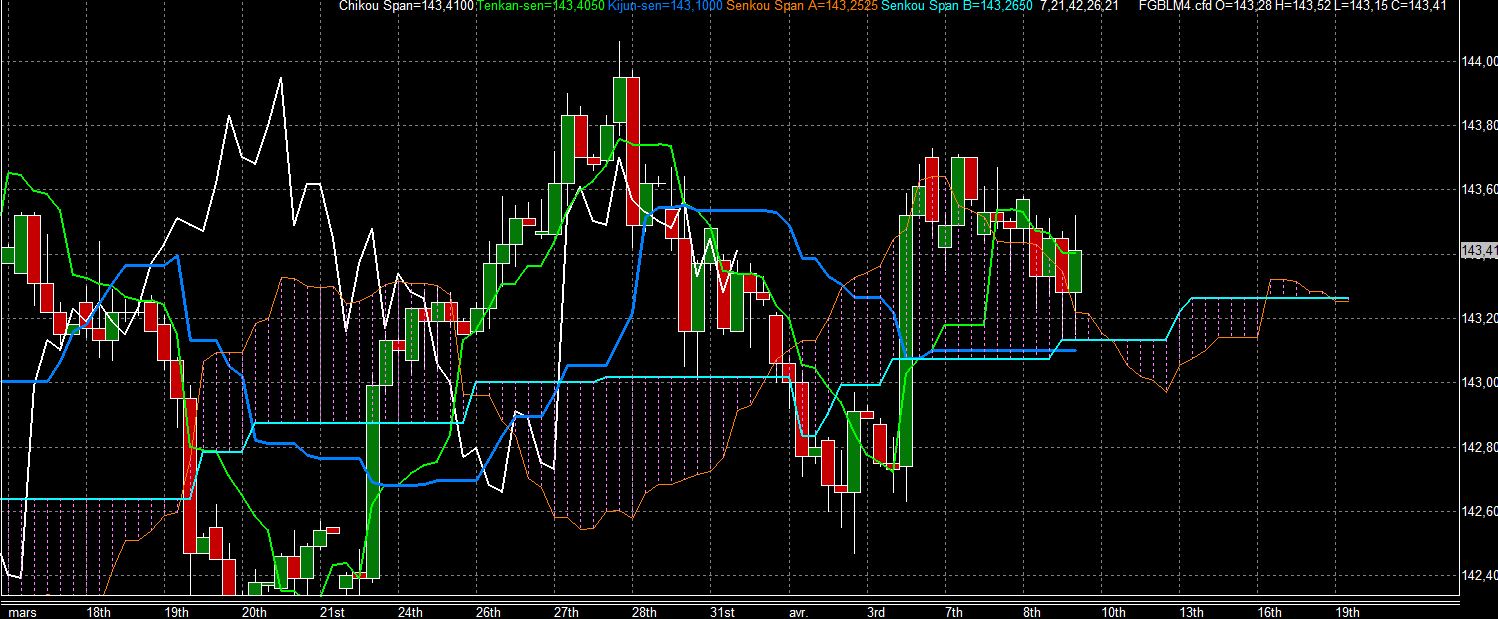This screenshot has width=1498, height=619.
Task: Click the mars month label on time axis
Action: (x=20, y=612)
